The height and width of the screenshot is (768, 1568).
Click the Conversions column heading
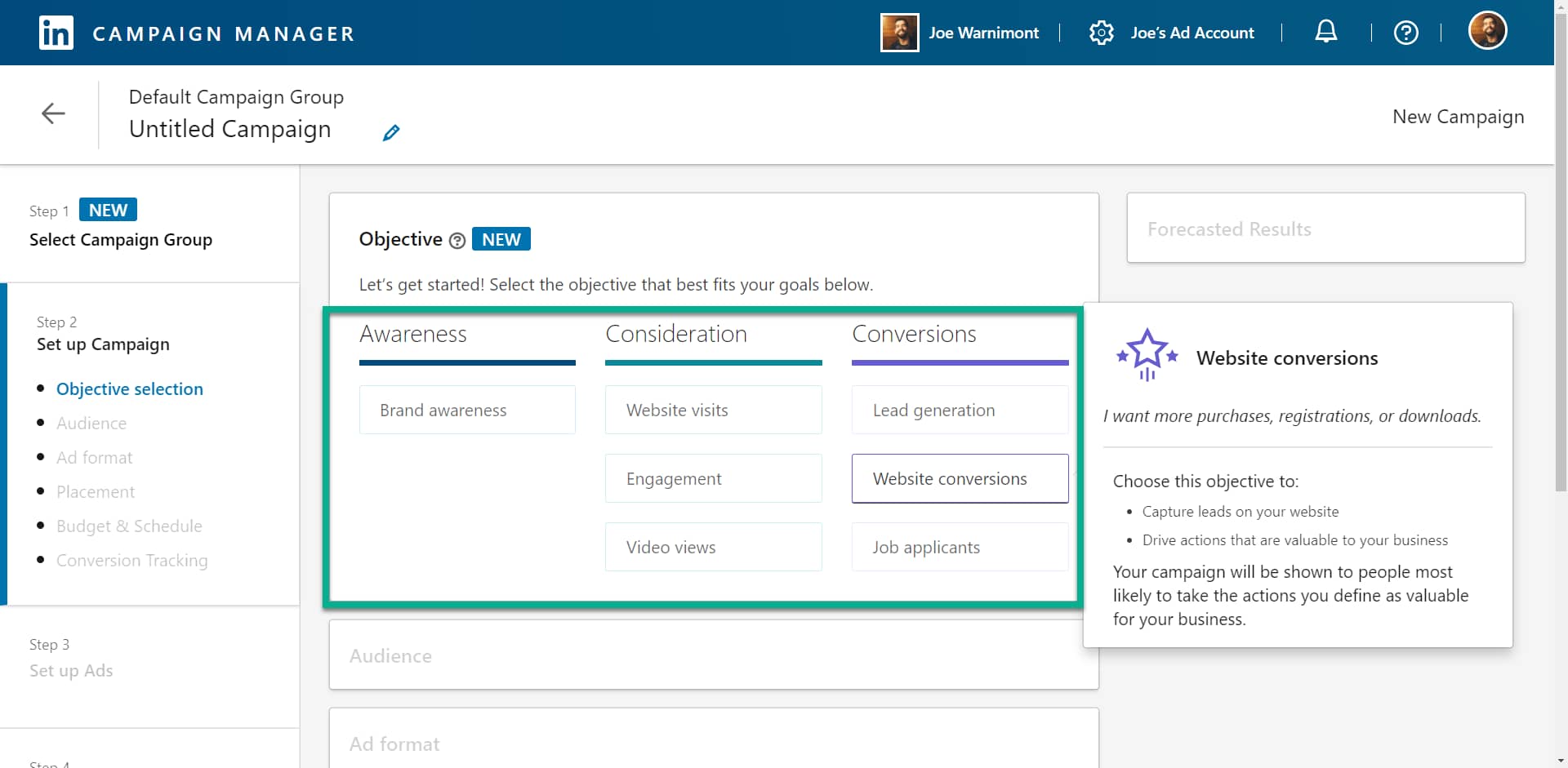914,334
